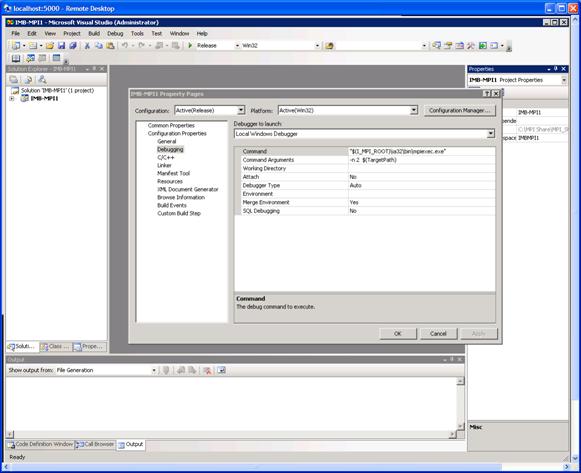
Task: Toggle Word Wrap icon in Output panel
Action: click(x=222, y=370)
